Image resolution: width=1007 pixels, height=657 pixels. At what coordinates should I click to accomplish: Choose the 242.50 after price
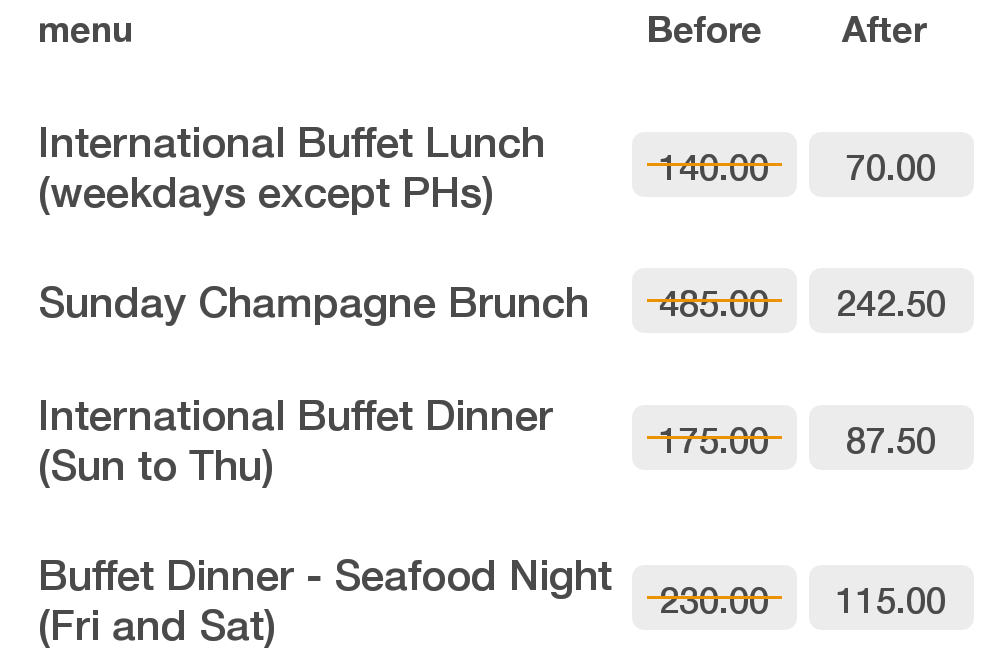click(x=891, y=302)
